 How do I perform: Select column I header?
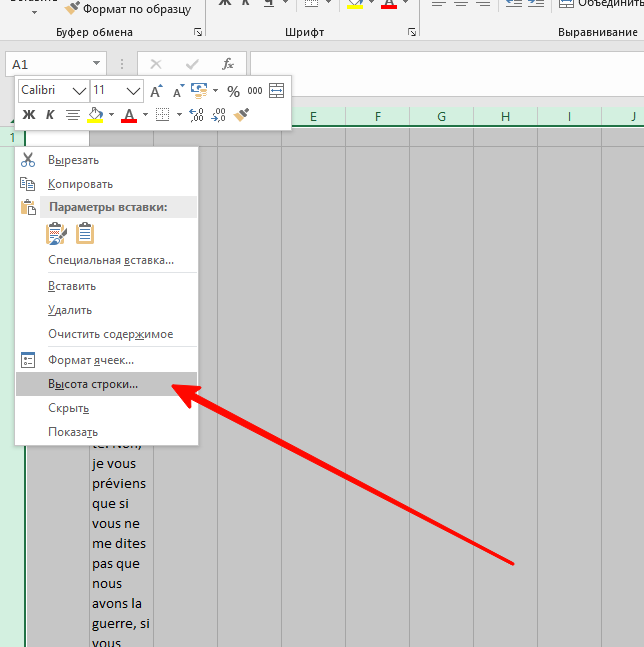coord(569,117)
